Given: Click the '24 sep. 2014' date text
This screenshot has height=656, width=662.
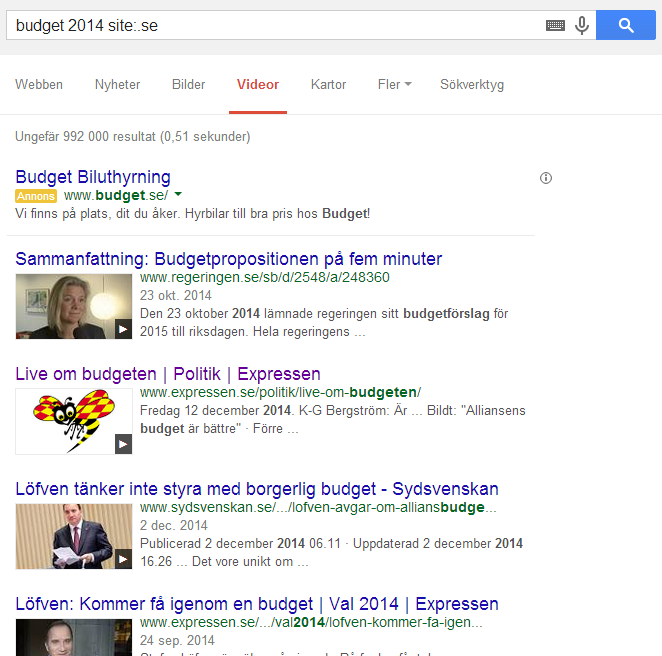Looking at the screenshot, I should (177, 640).
